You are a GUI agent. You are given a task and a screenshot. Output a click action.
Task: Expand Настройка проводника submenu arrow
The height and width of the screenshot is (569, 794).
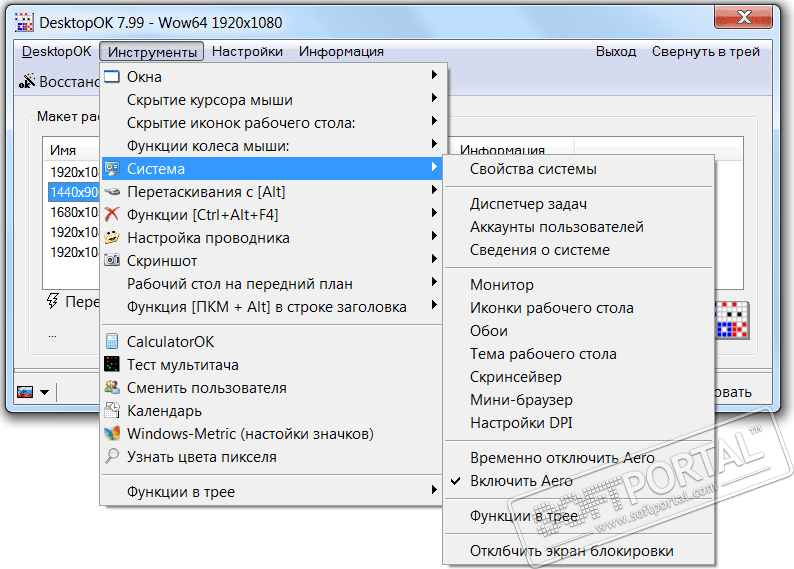click(x=434, y=235)
